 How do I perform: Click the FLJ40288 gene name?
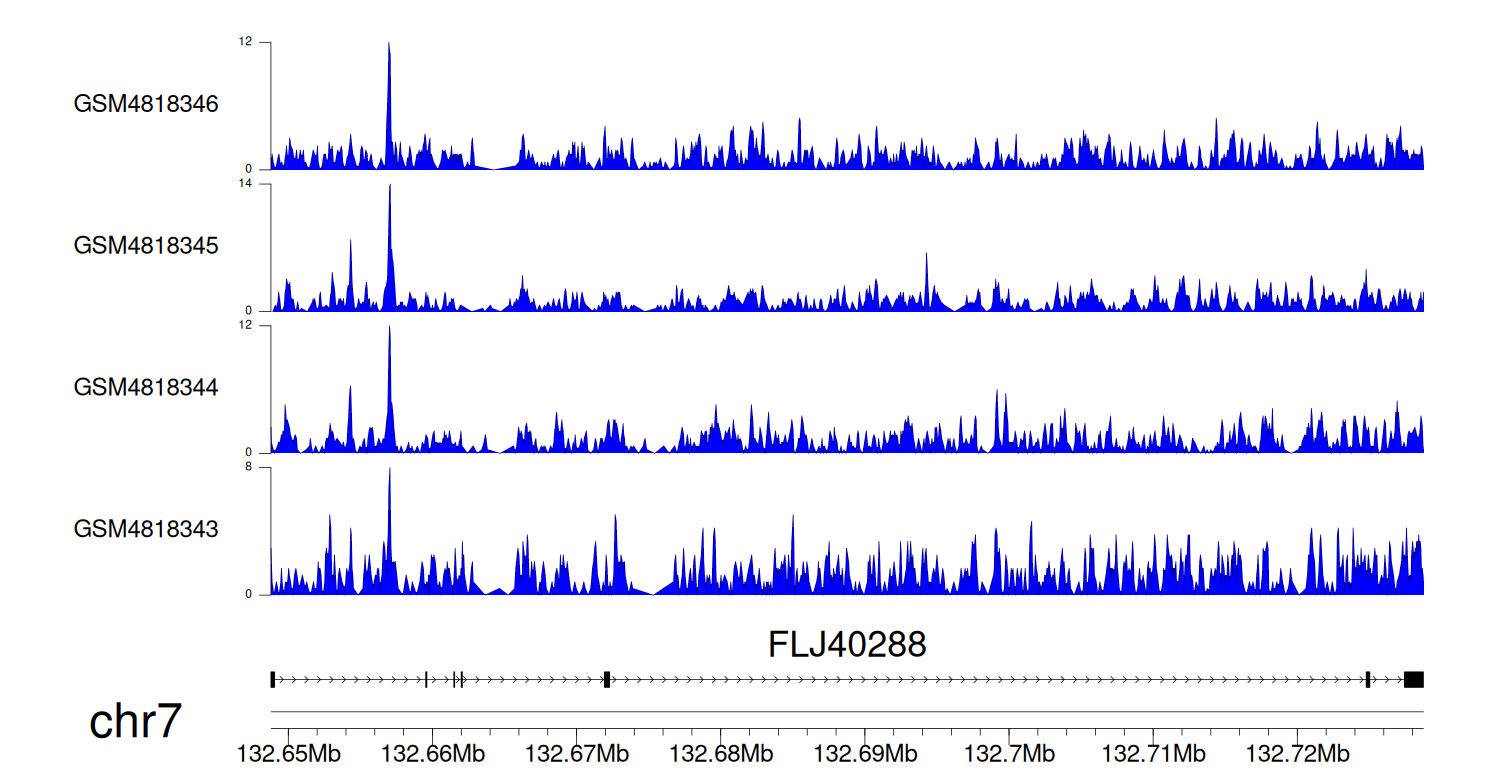(847, 645)
